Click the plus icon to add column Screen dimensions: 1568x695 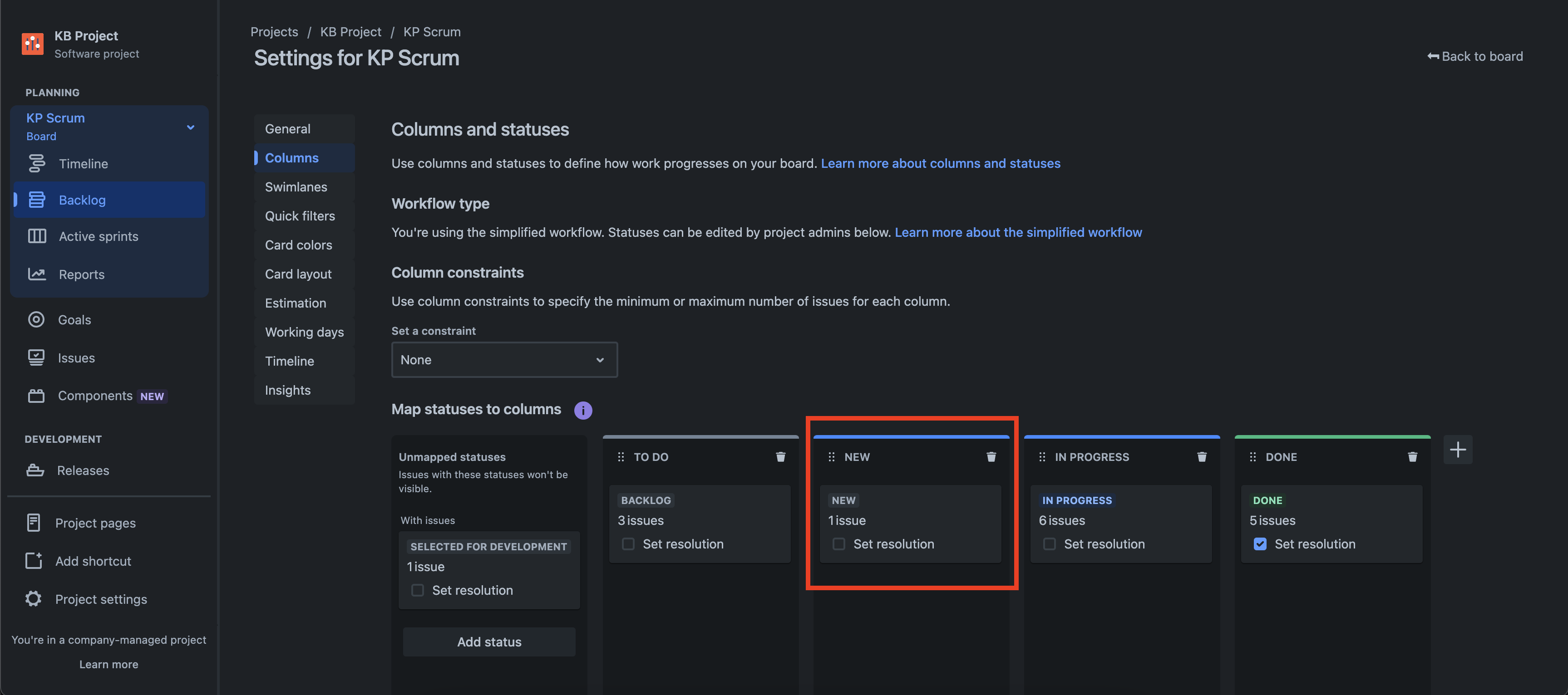[x=1457, y=450]
